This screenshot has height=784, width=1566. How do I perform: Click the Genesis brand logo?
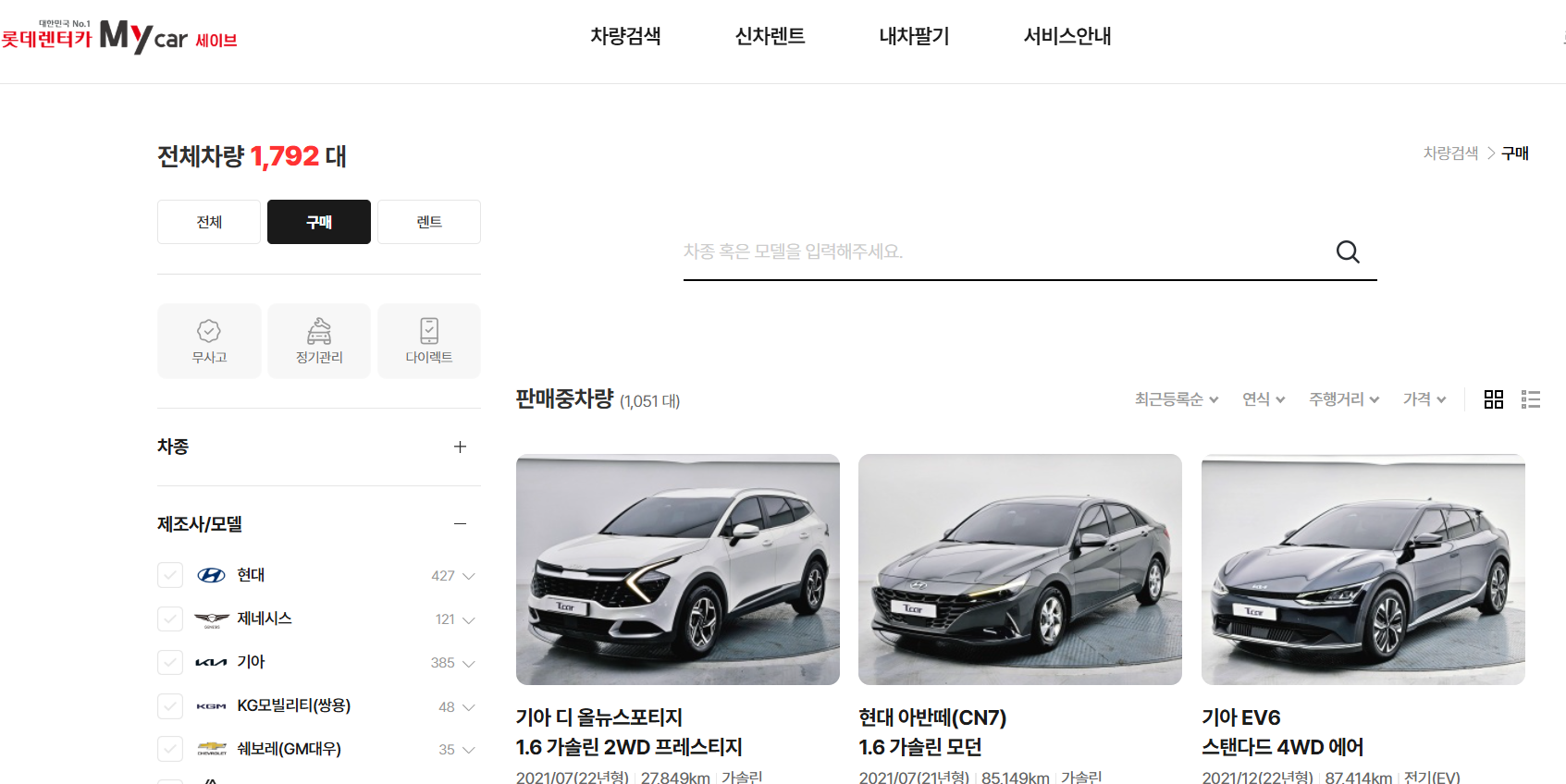click(x=212, y=619)
